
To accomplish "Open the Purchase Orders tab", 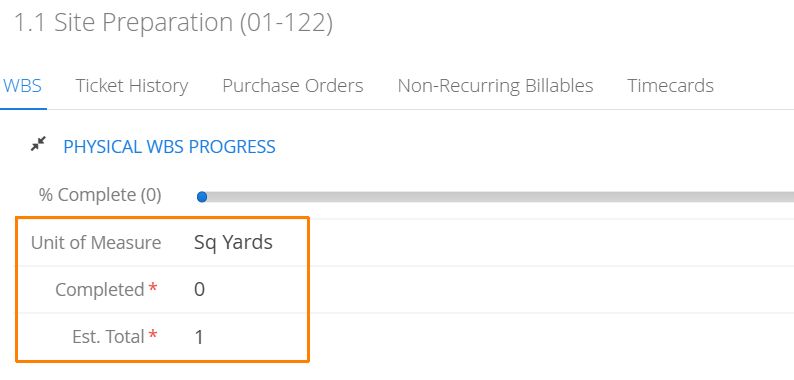I will click(x=293, y=86).
